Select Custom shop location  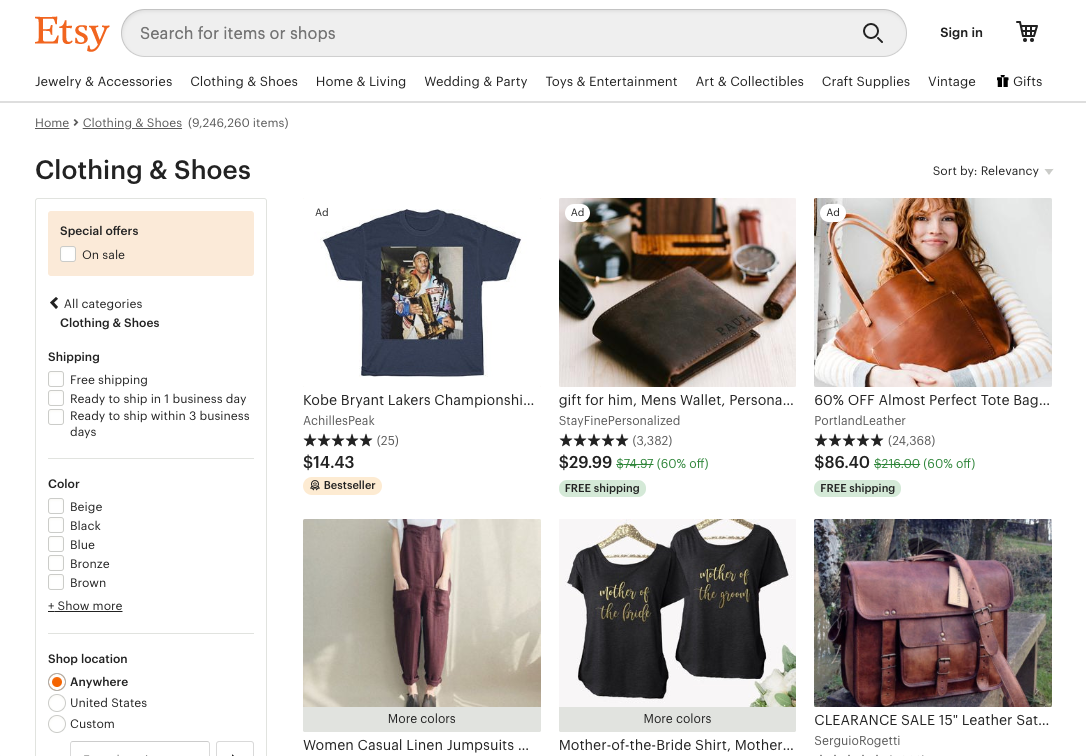57,723
